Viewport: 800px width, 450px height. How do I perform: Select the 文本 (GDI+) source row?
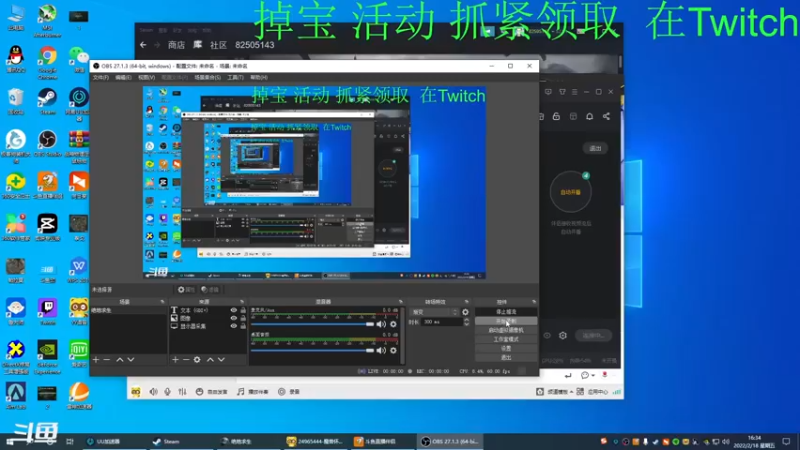tap(208, 310)
